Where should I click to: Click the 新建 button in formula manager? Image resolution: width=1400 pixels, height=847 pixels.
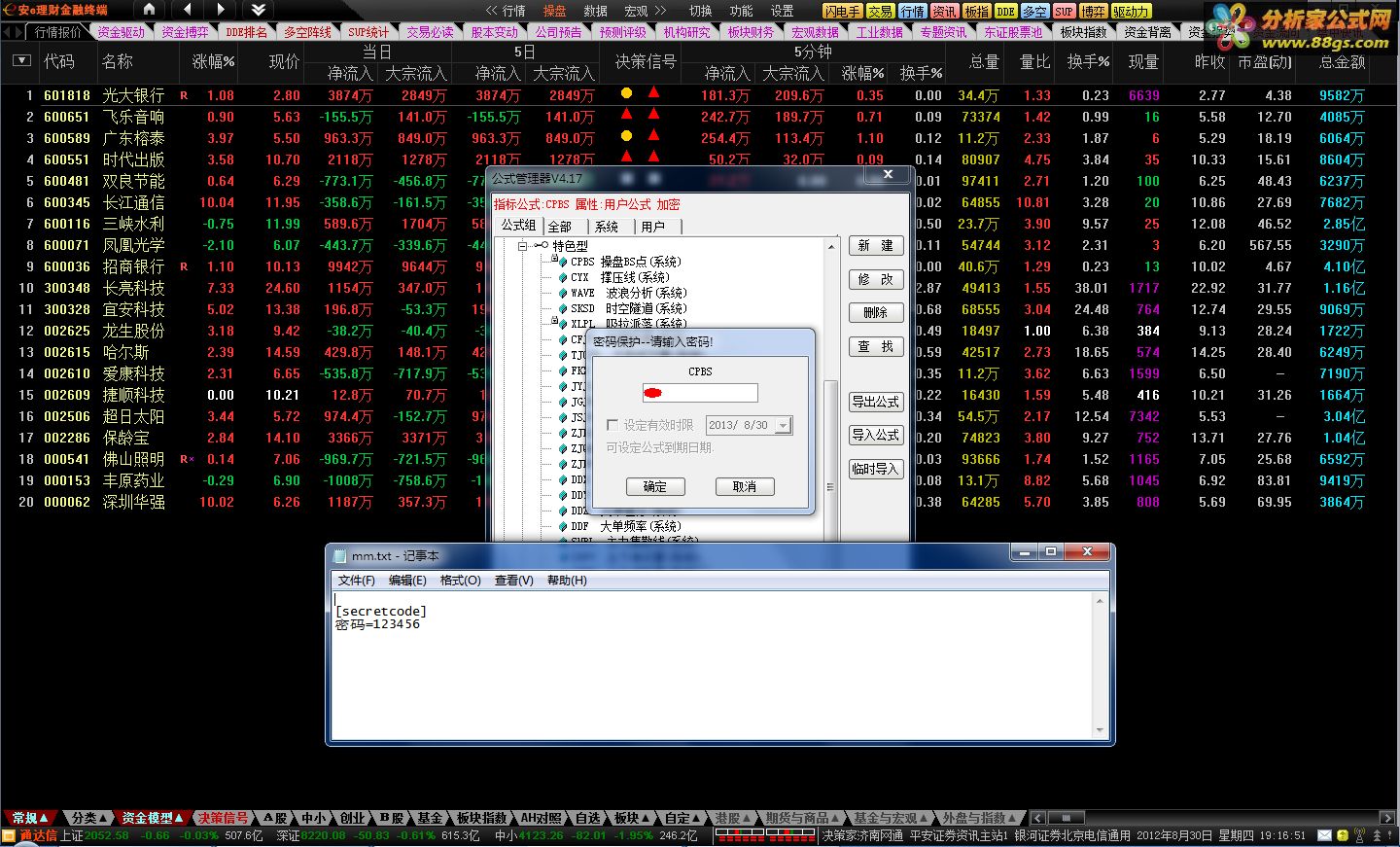pyautogui.click(x=876, y=246)
